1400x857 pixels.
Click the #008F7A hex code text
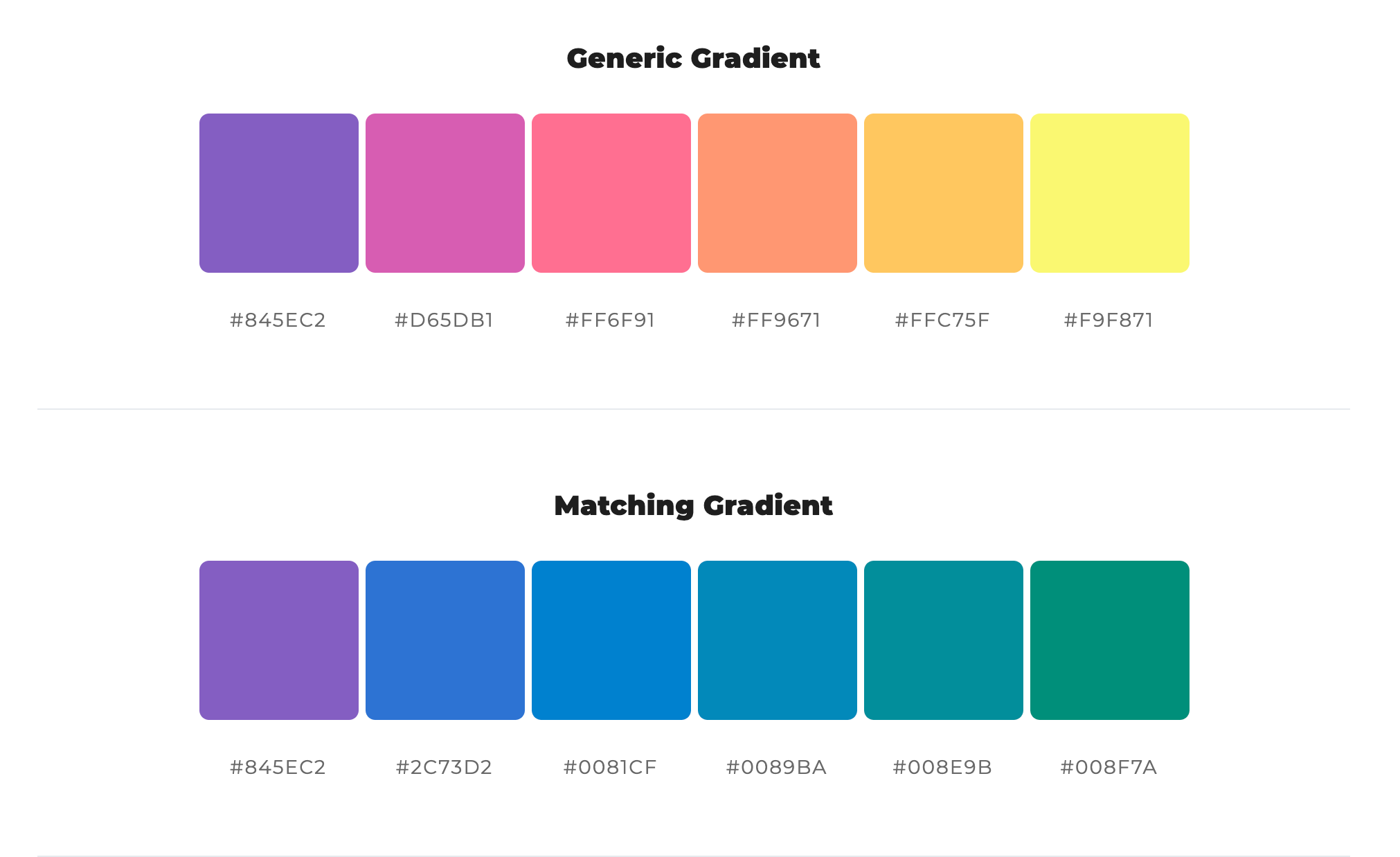tap(1109, 768)
